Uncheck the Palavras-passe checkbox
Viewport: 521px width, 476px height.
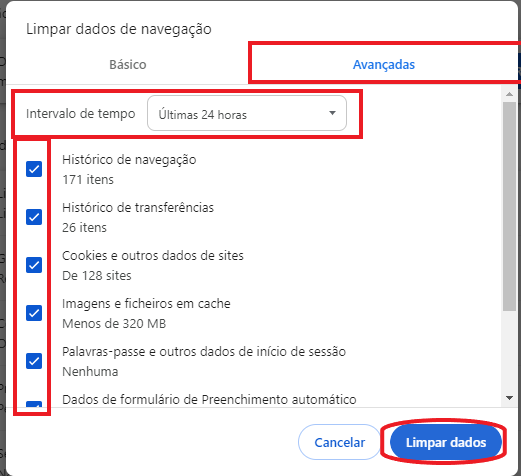click(x=34, y=361)
